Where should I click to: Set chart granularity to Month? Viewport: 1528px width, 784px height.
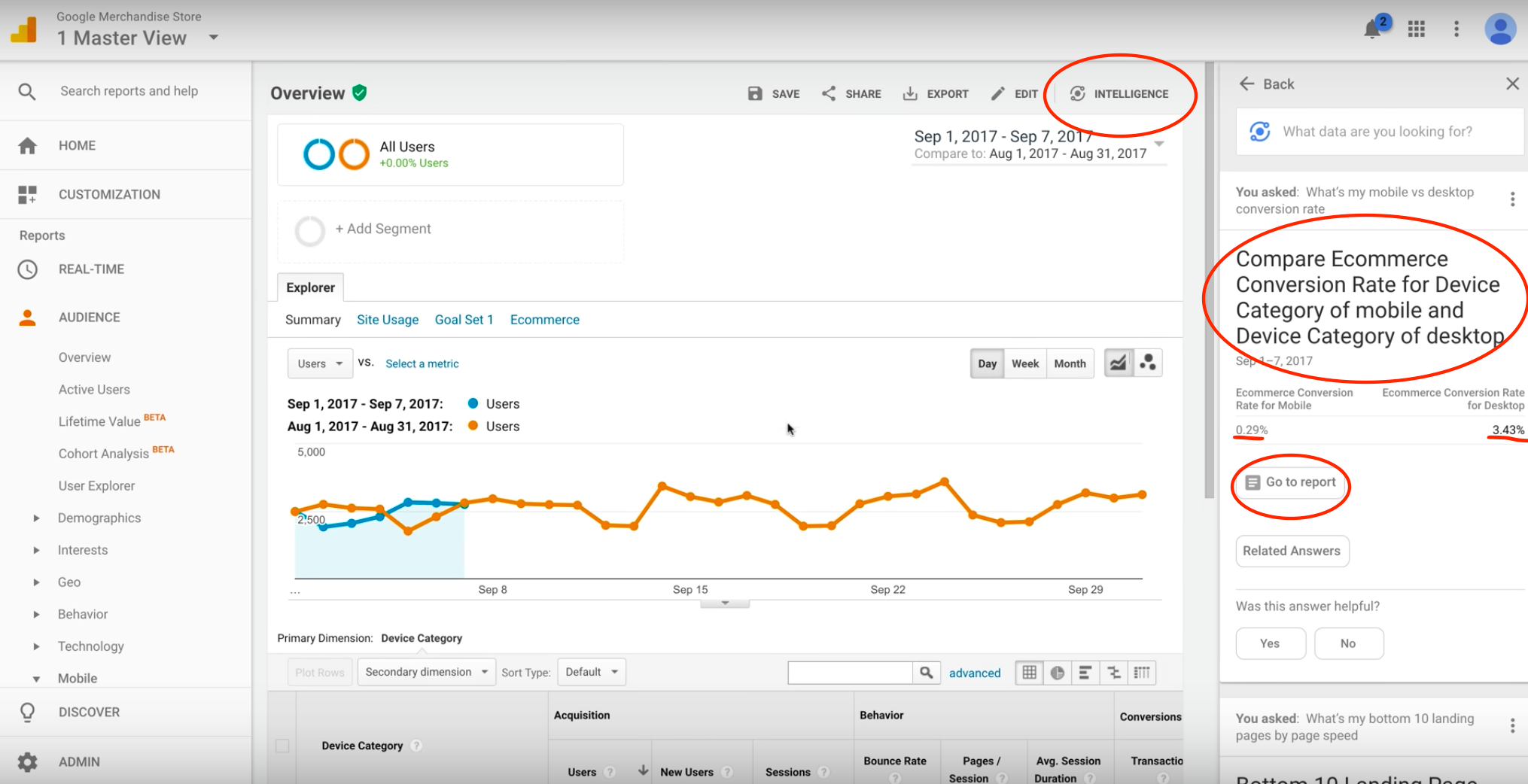coord(1070,363)
